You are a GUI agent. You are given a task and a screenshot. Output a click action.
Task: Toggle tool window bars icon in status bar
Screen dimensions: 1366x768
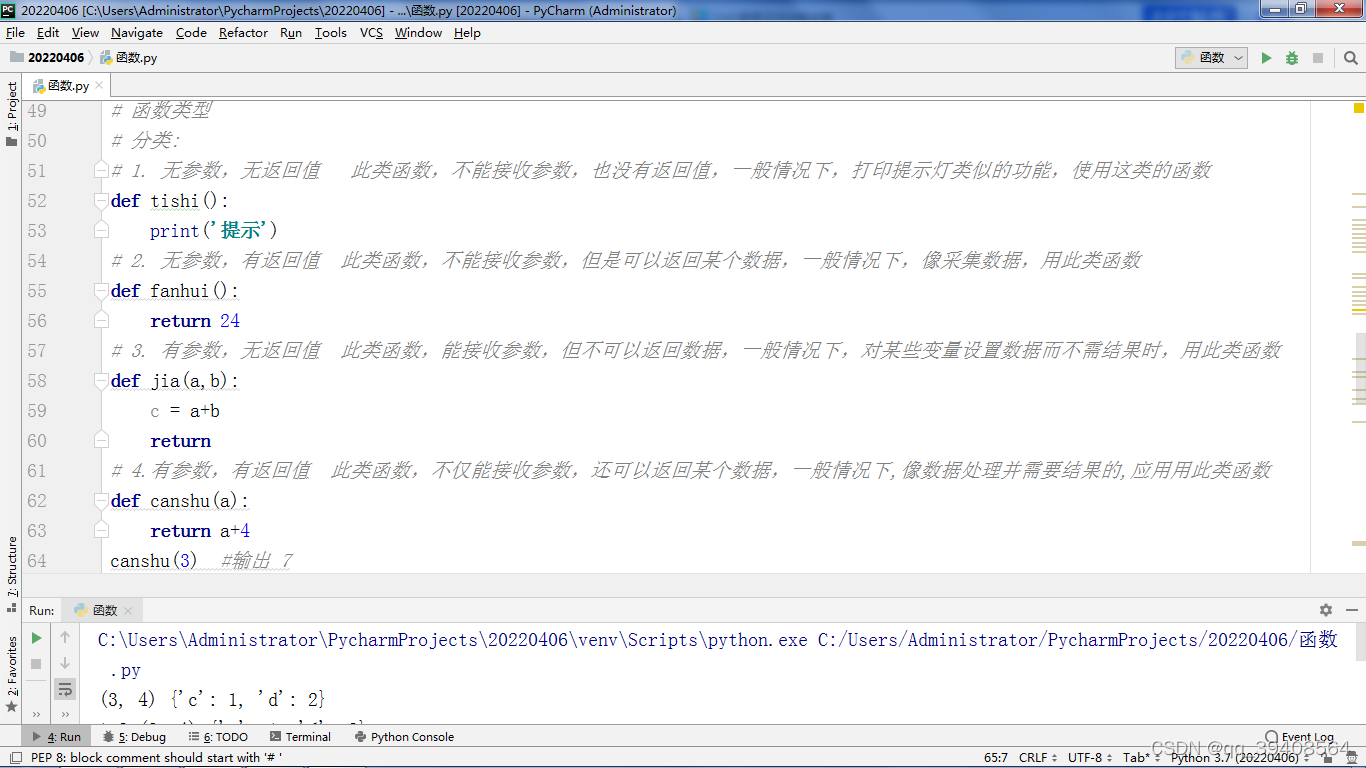14,758
